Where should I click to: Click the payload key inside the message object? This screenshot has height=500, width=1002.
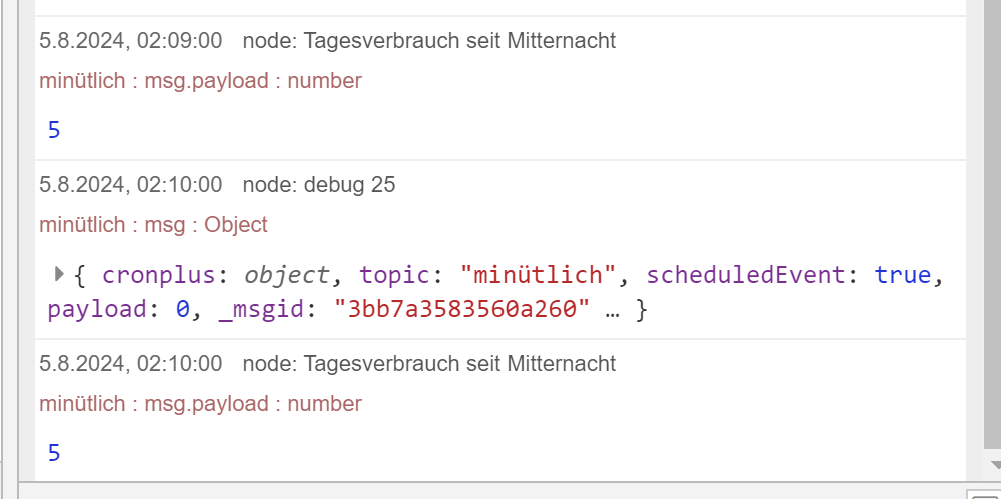coord(97,310)
